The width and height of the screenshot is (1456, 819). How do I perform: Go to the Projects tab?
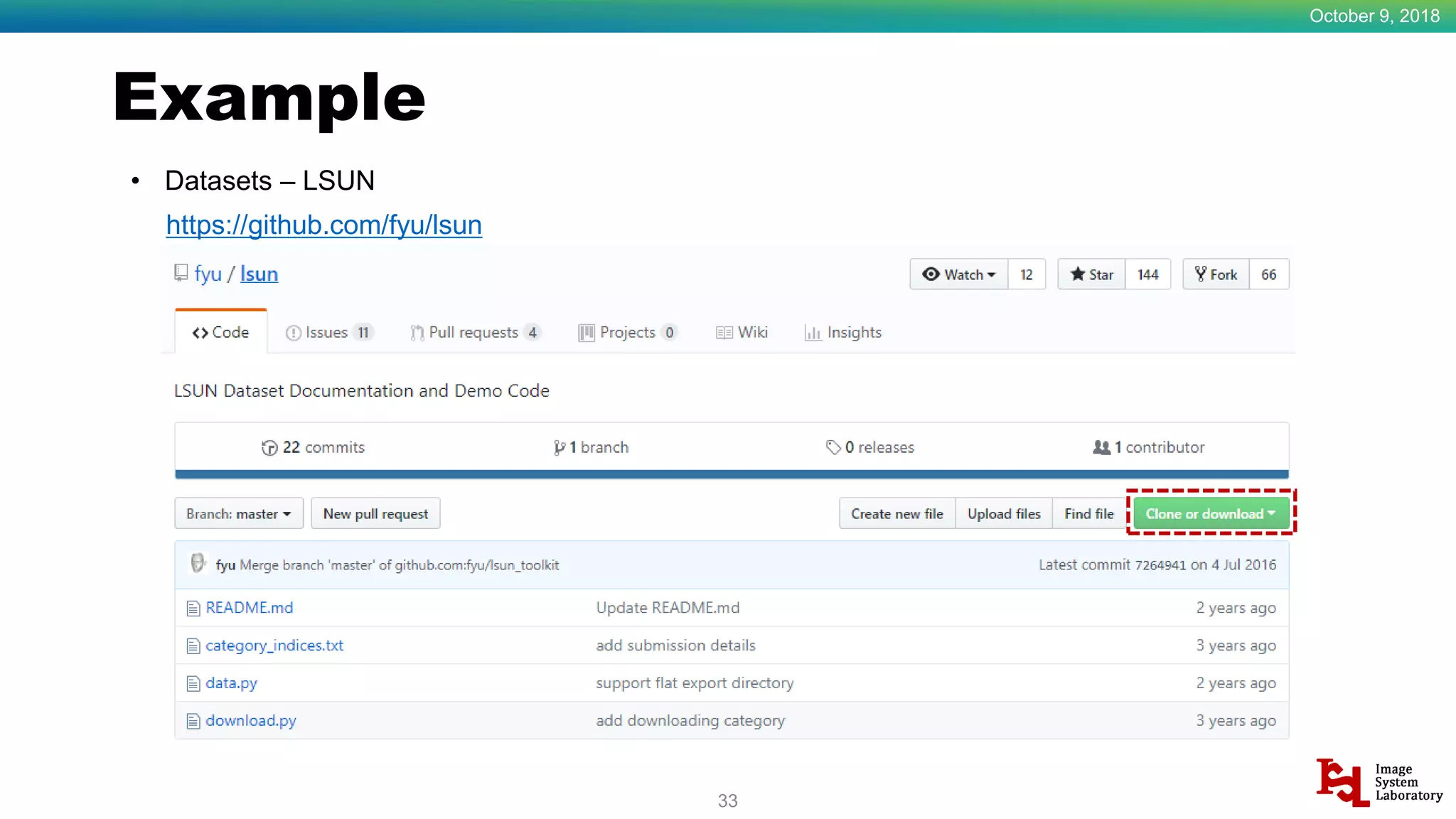click(x=628, y=332)
